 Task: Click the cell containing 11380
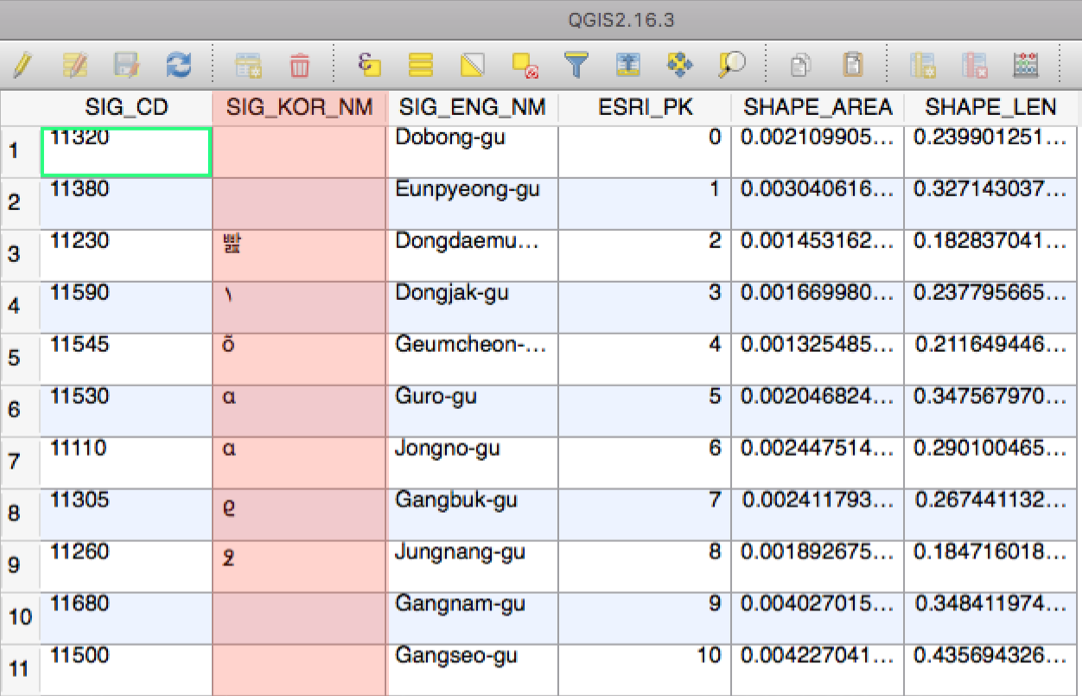[126, 203]
